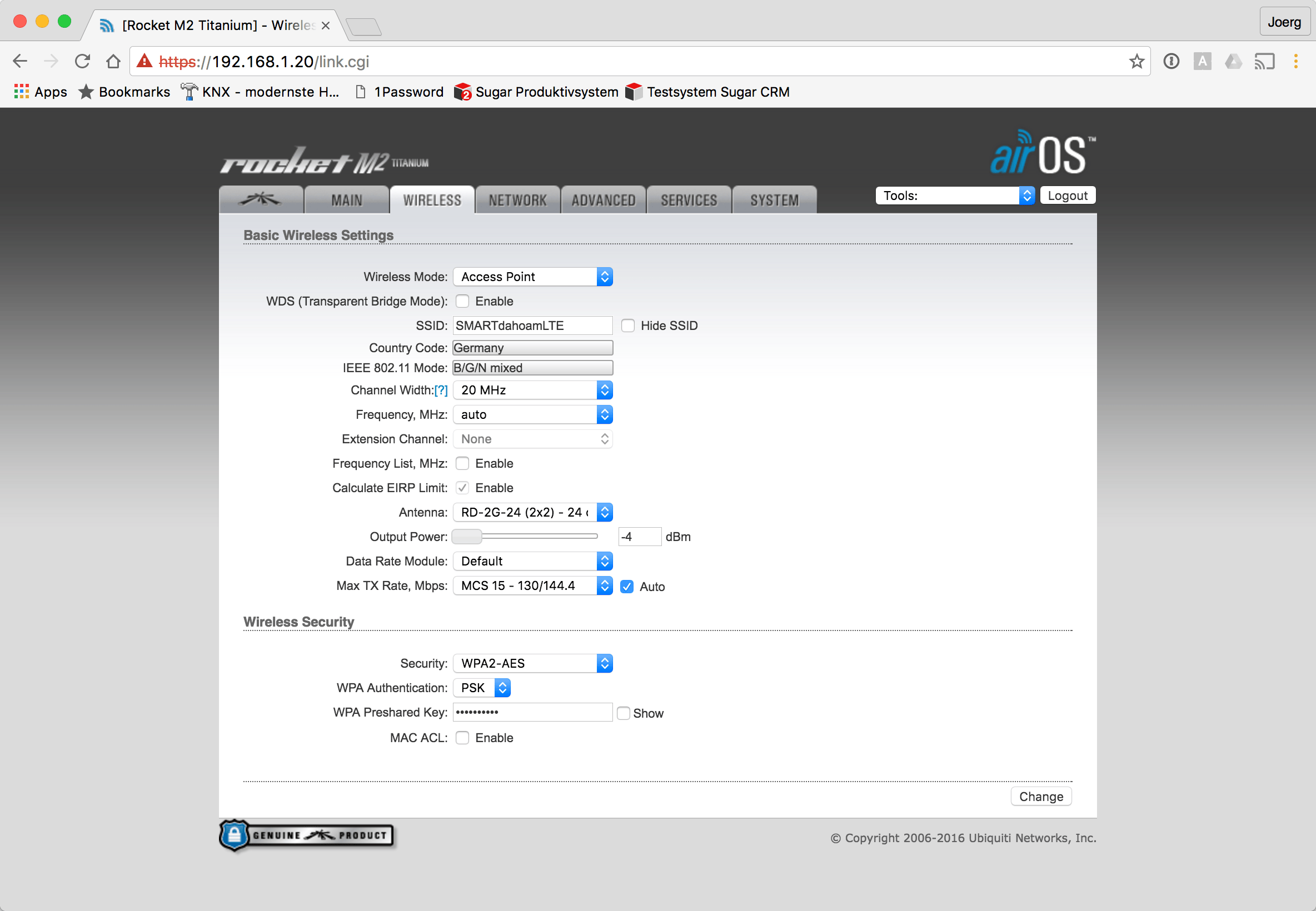
Task: Open the 1Password extension icon
Action: [1171, 61]
